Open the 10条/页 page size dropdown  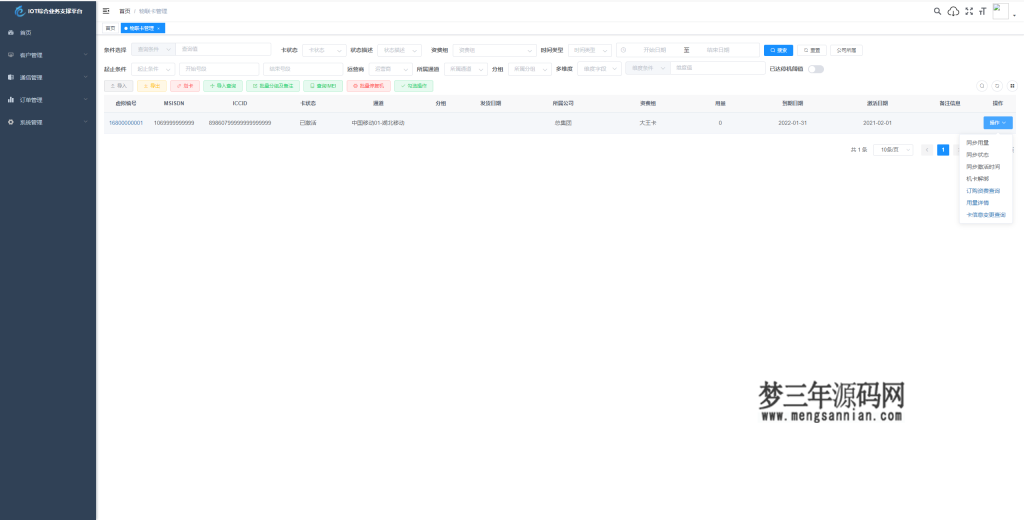pos(892,149)
